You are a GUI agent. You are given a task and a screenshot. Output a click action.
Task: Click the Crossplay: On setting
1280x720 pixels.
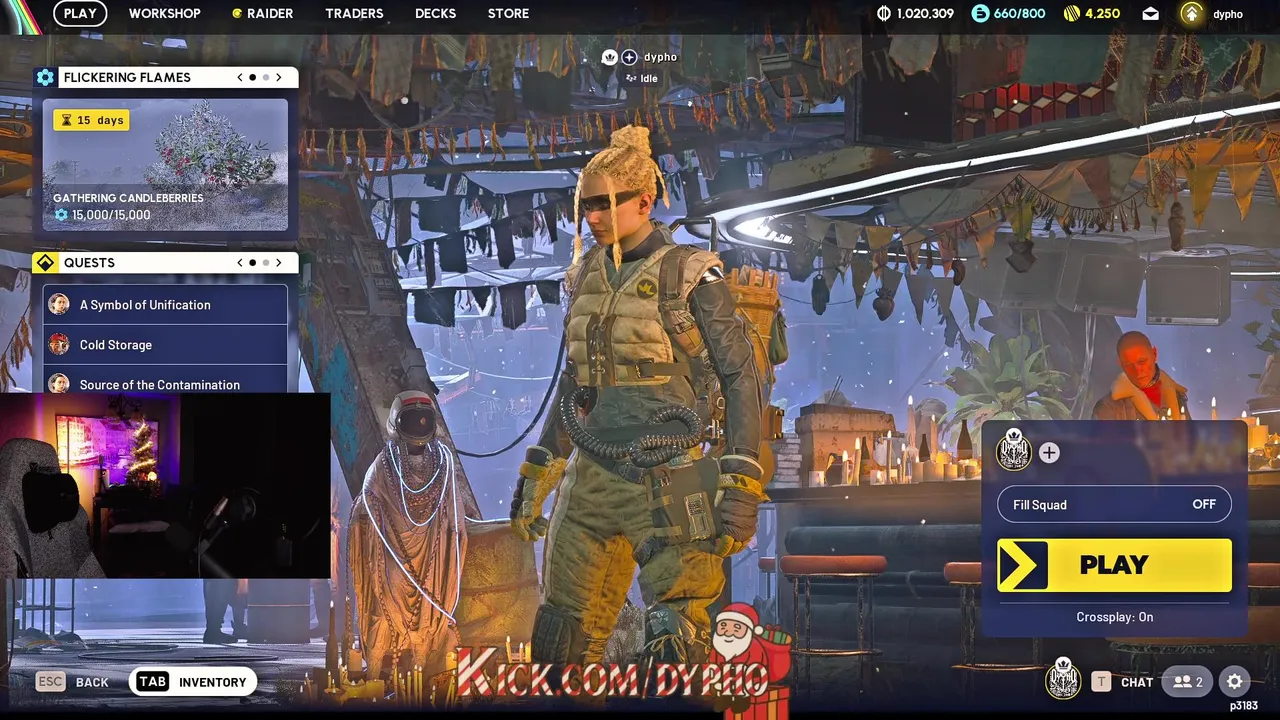(1114, 617)
